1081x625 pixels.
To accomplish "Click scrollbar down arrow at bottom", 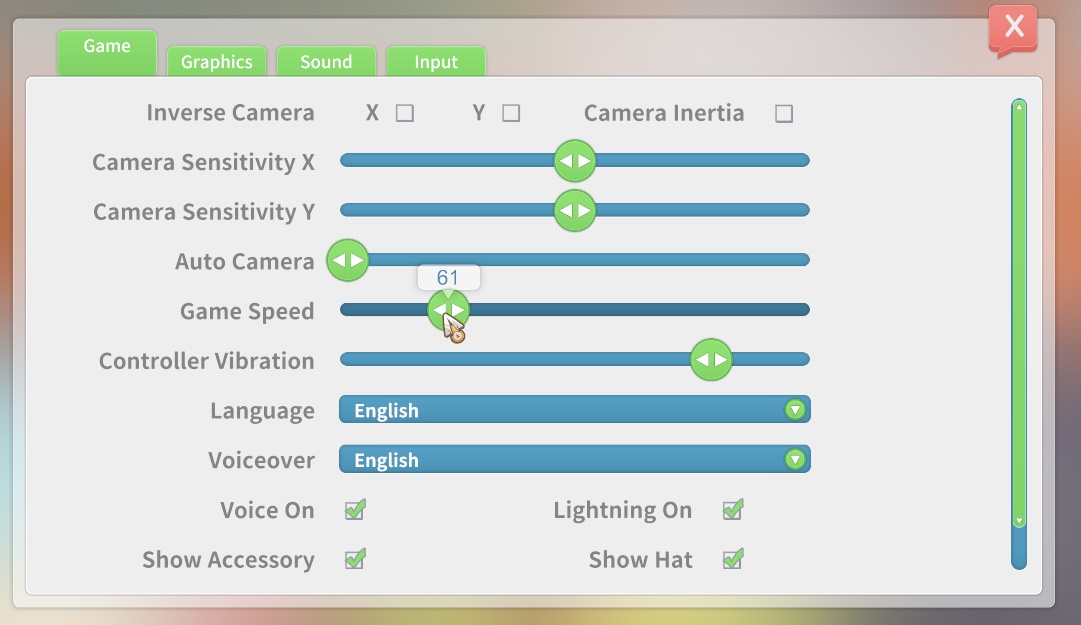I will [1019, 521].
